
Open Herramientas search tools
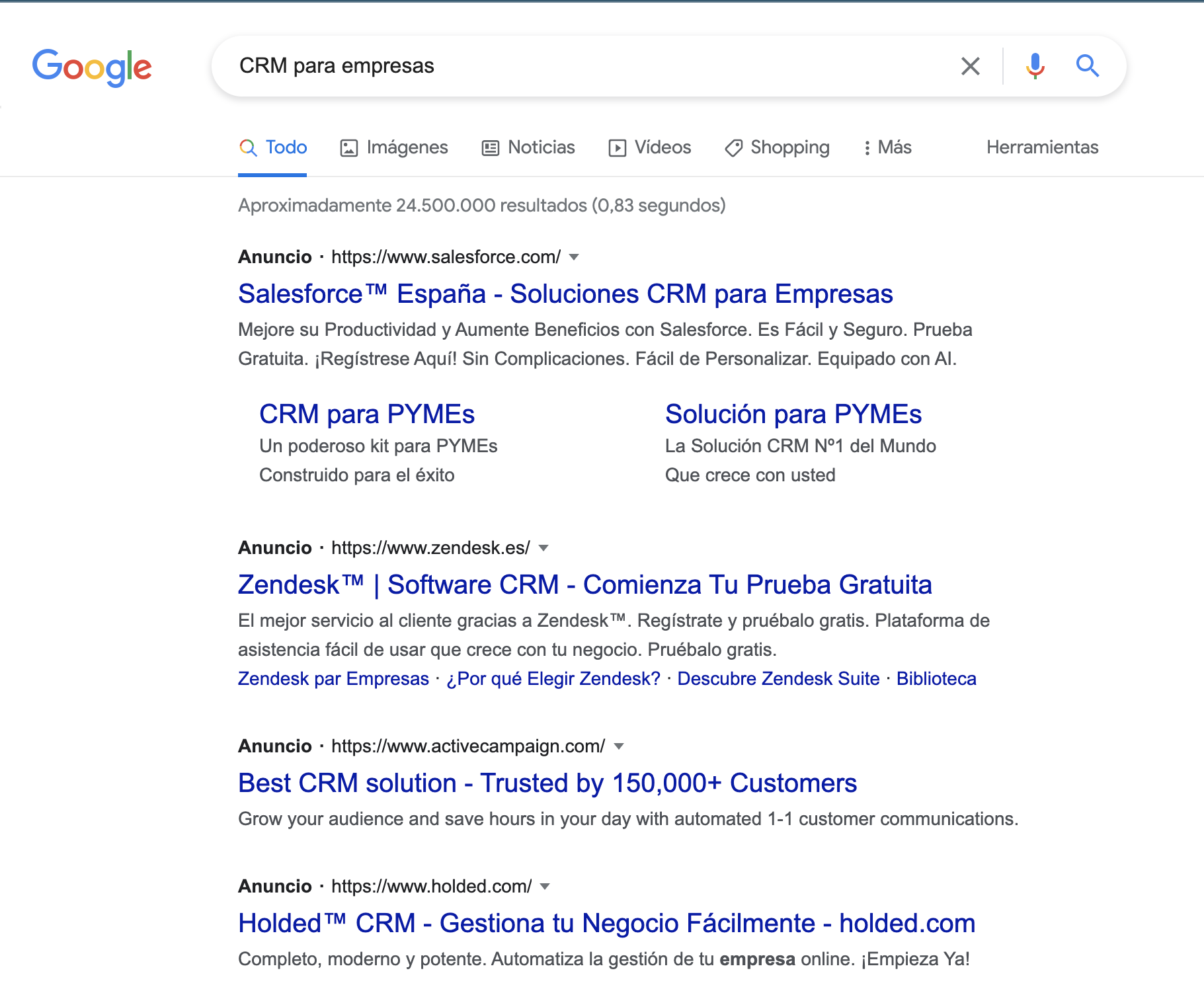point(1042,147)
